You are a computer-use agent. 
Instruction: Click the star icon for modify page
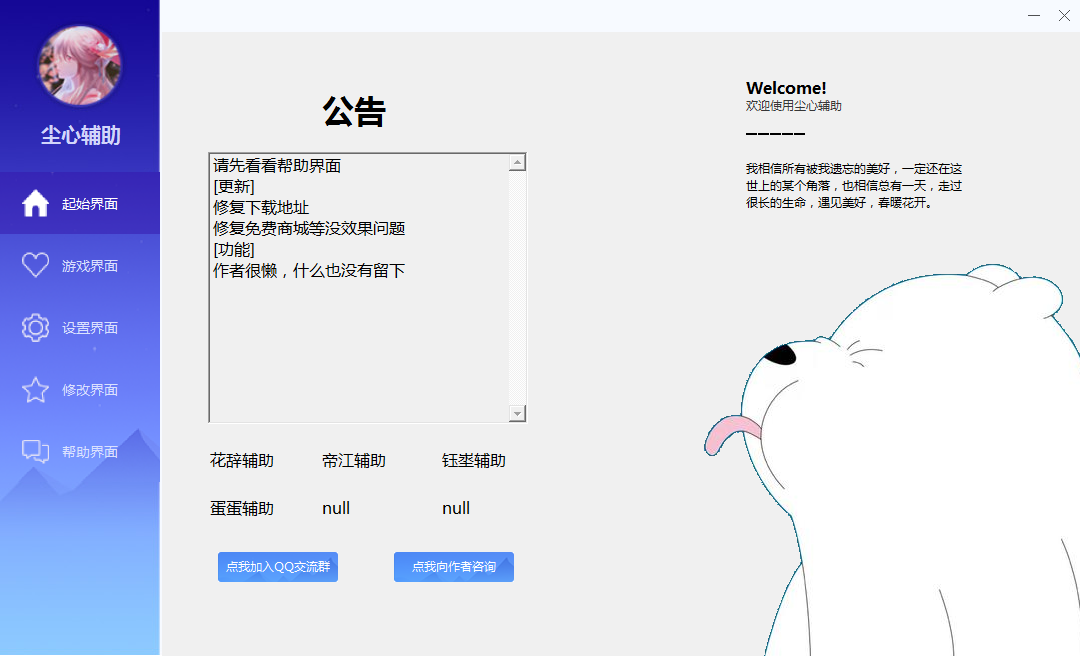(x=35, y=389)
